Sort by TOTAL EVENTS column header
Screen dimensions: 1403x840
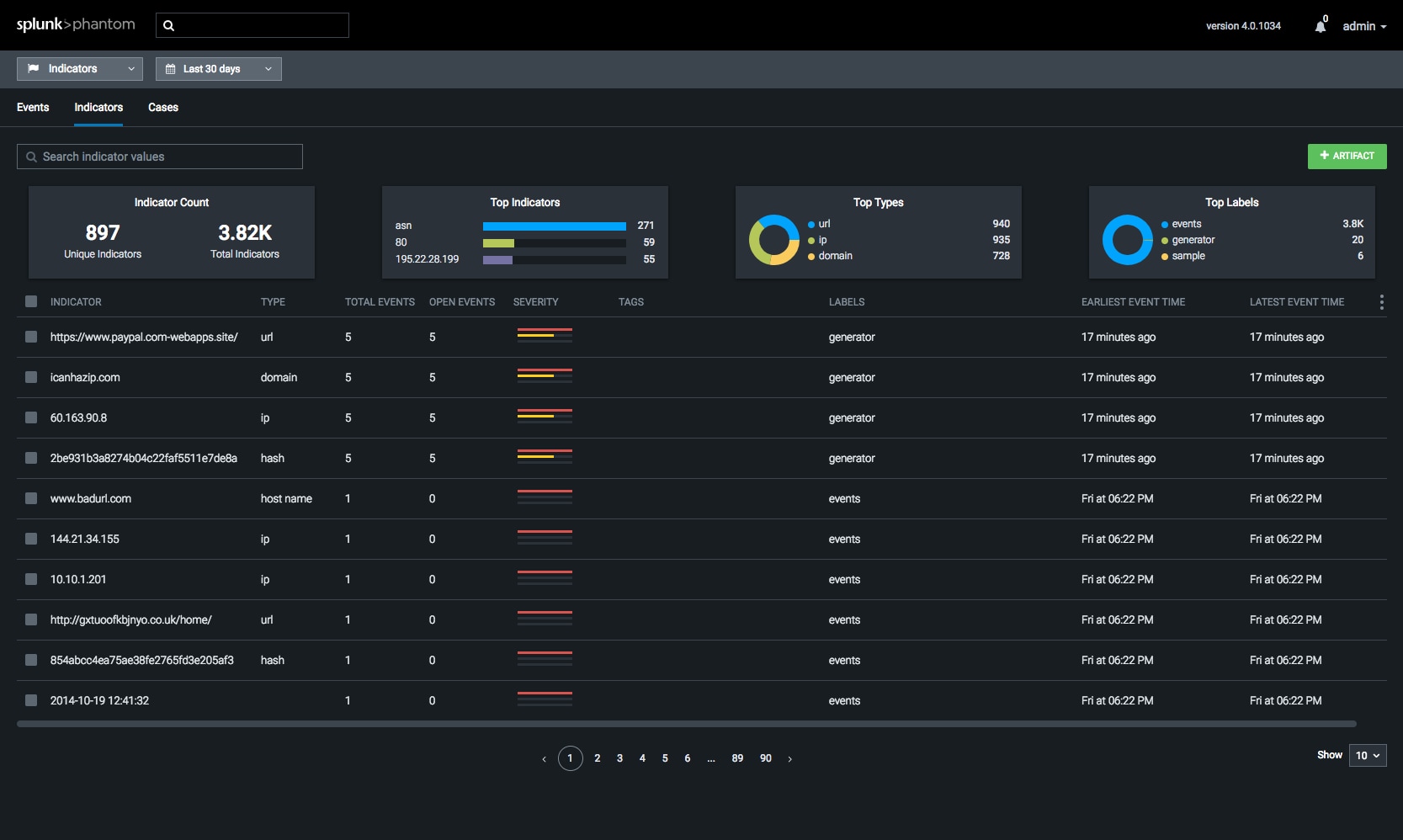380,302
